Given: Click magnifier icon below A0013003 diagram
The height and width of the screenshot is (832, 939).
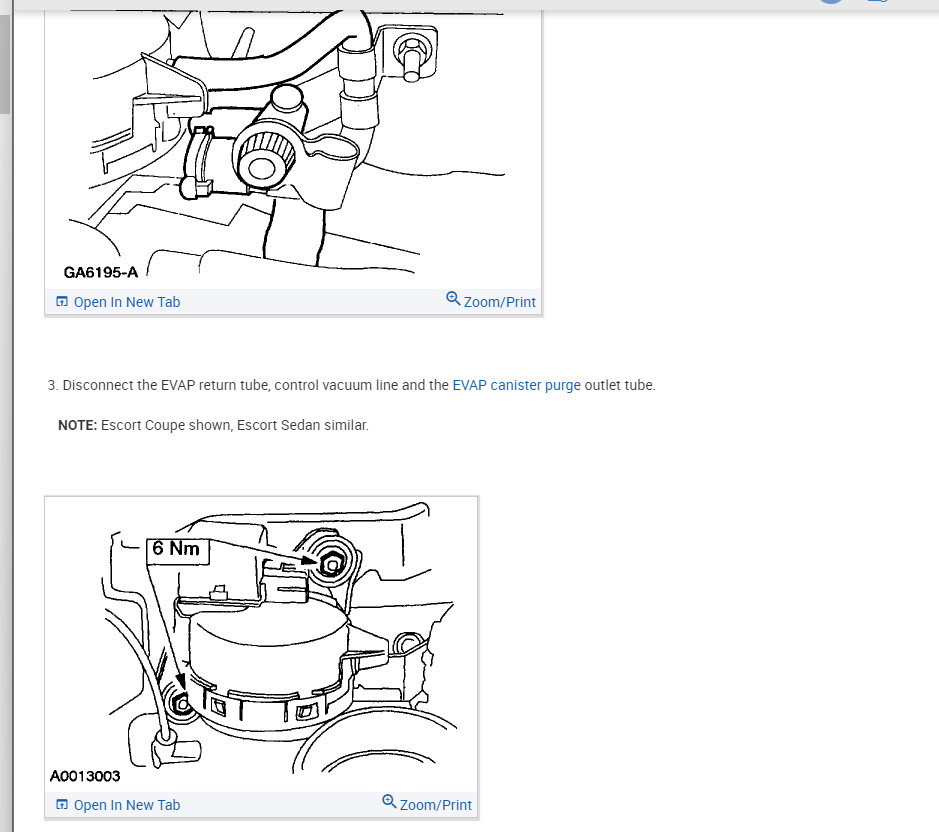Looking at the screenshot, I should tap(389, 801).
